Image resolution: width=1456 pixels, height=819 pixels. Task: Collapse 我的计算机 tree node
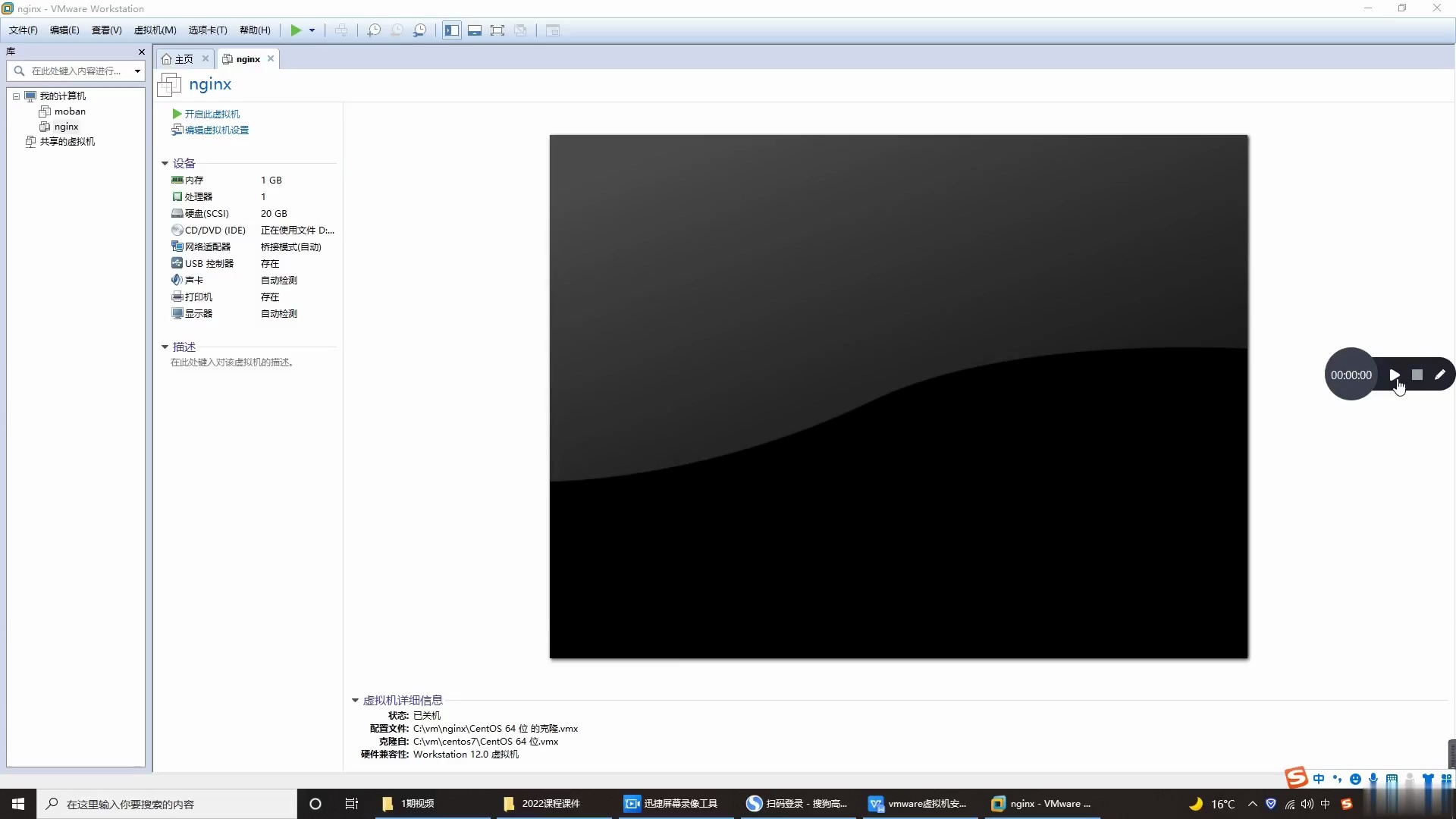pyautogui.click(x=16, y=96)
